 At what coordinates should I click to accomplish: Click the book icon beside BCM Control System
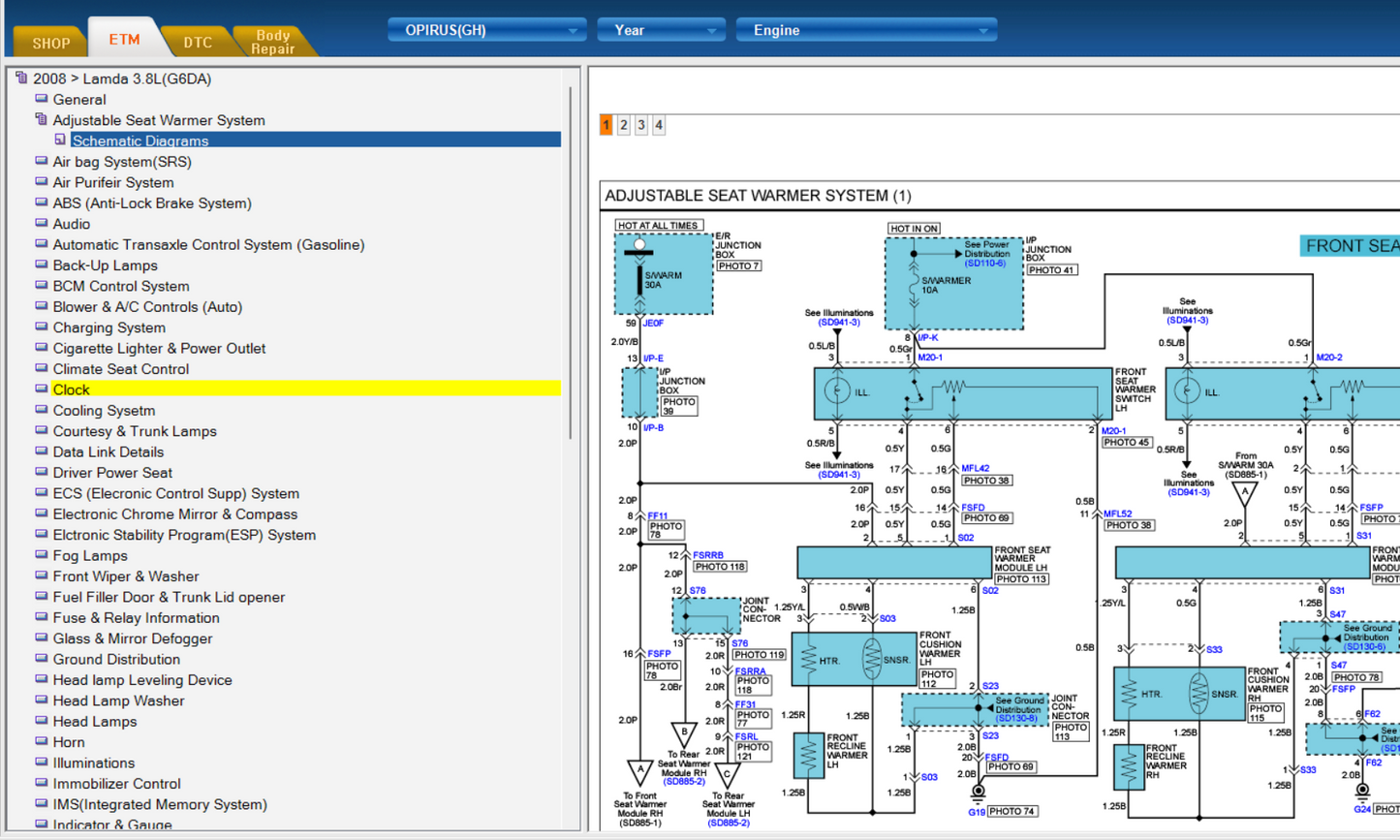41,285
